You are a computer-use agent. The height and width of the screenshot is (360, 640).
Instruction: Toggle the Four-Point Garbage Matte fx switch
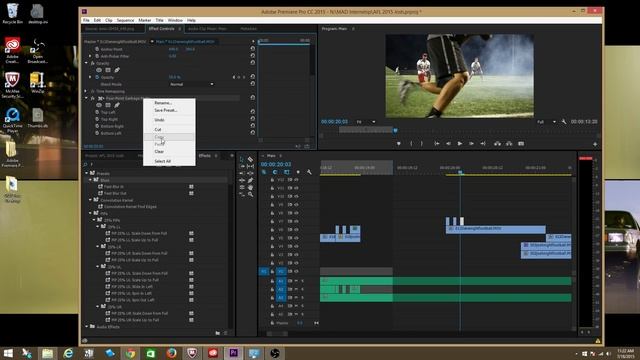pyautogui.click(x=93, y=98)
